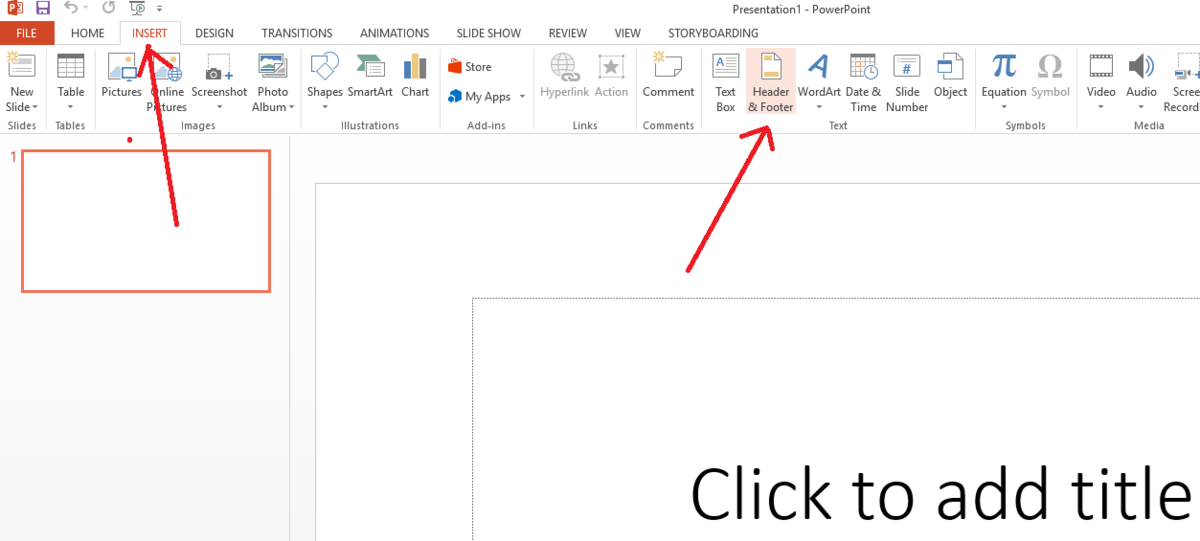
Task: Select slide 1 thumbnail in the panel
Action: (x=146, y=221)
